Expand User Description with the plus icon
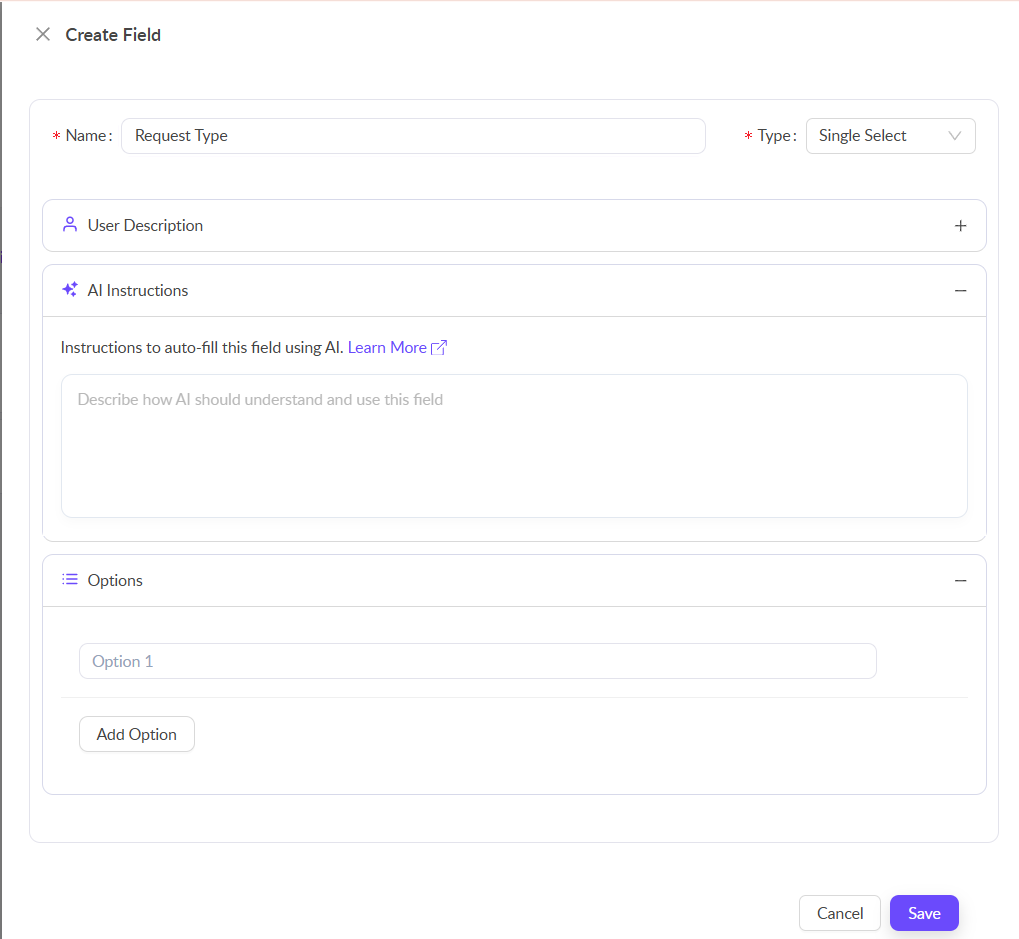Image resolution: width=1019 pixels, height=939 pixels. (x=961, y=226)
